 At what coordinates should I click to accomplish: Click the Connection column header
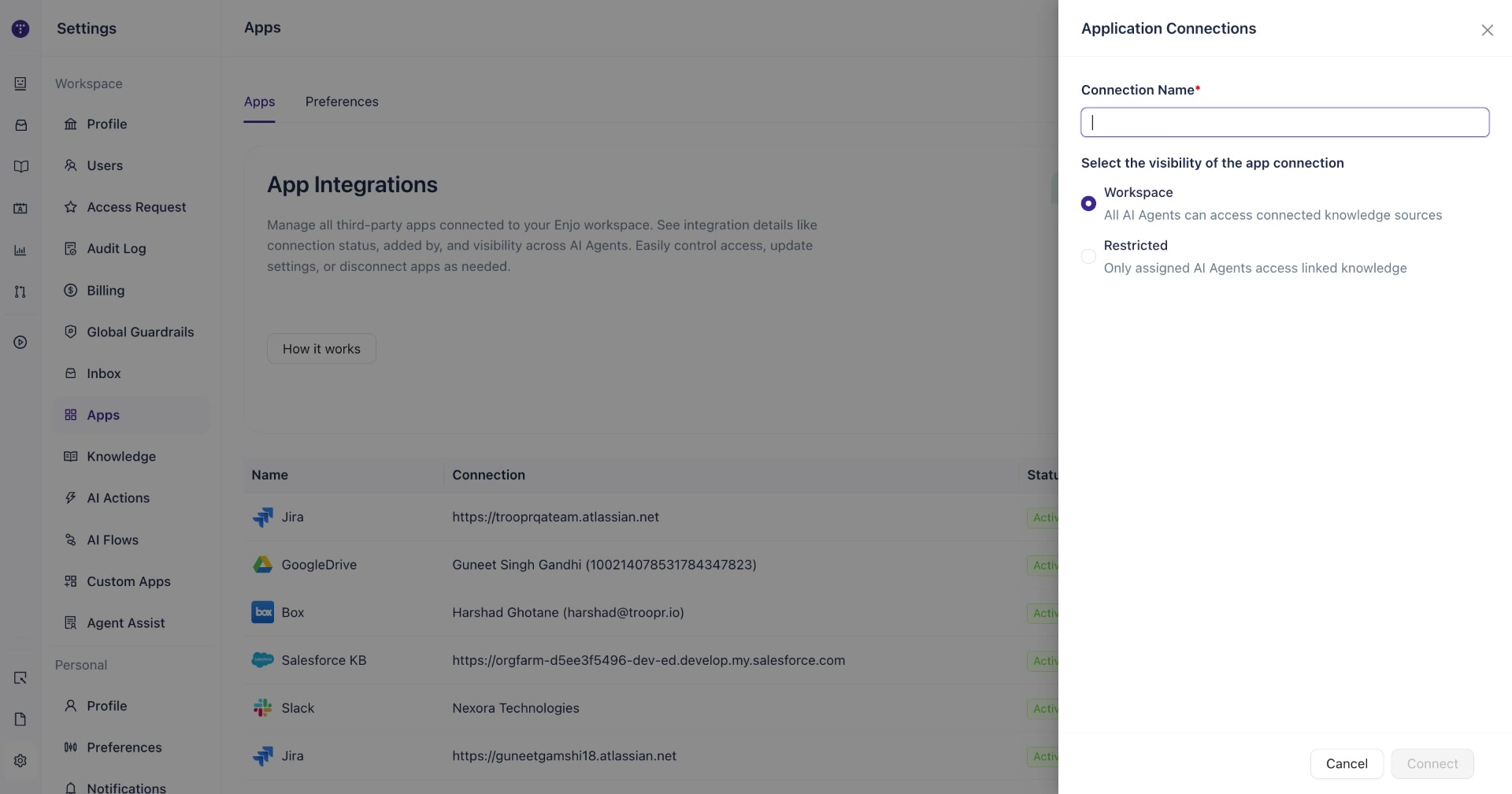coord(488,475)
